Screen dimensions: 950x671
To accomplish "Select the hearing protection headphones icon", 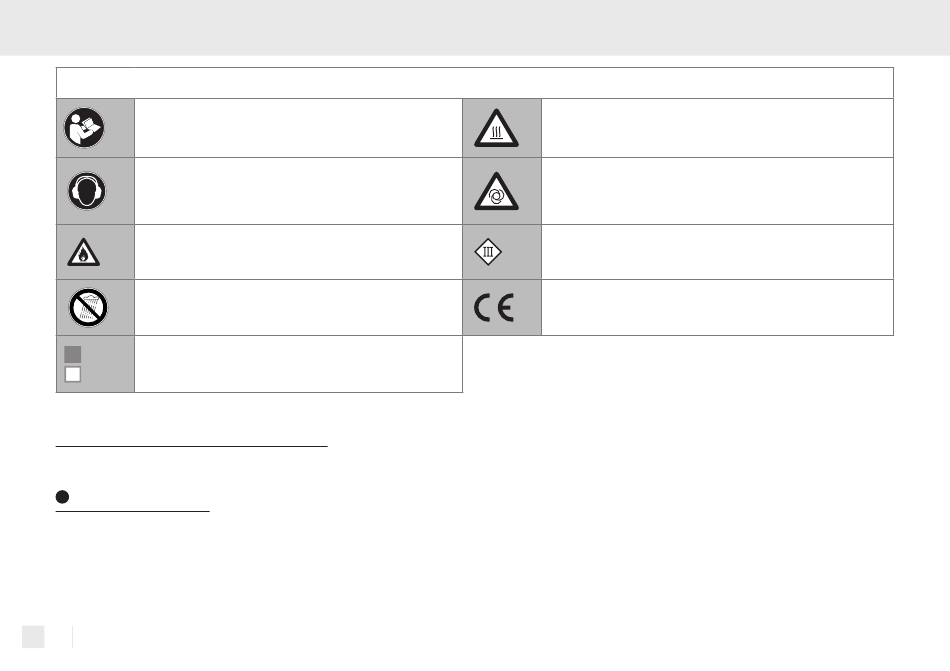I will [87, 191].
